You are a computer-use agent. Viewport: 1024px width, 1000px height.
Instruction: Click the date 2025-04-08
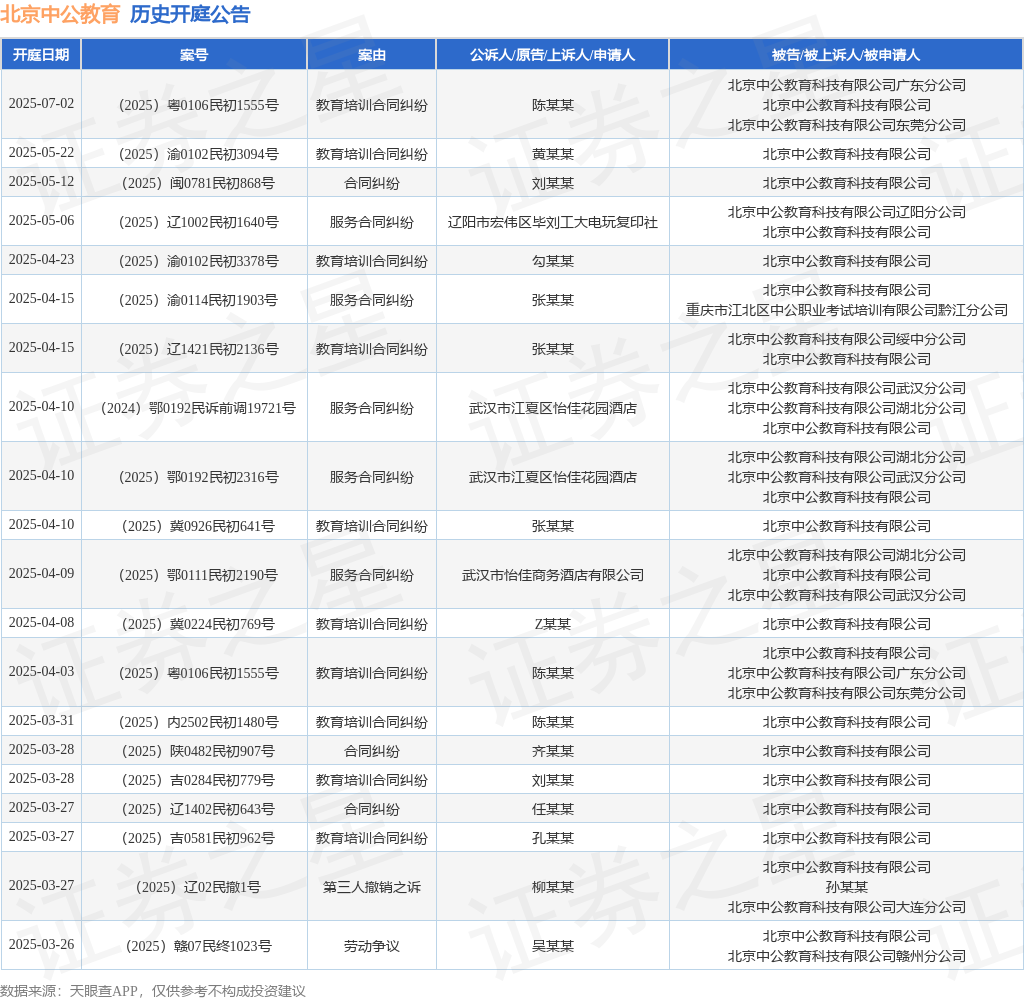pyautogui.click(x=41, y=622)
